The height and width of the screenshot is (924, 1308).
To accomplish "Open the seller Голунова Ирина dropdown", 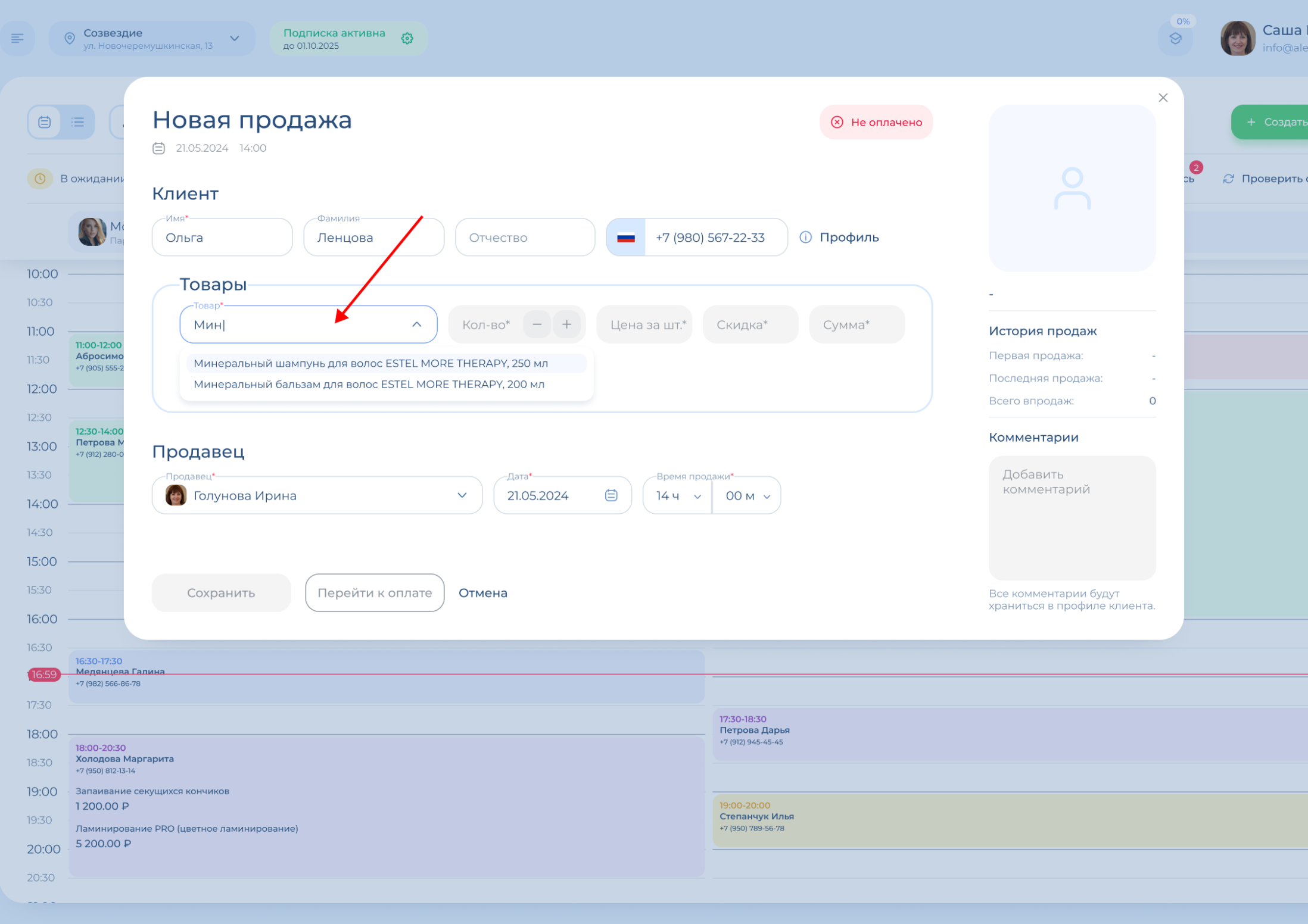I will (462, 495).
